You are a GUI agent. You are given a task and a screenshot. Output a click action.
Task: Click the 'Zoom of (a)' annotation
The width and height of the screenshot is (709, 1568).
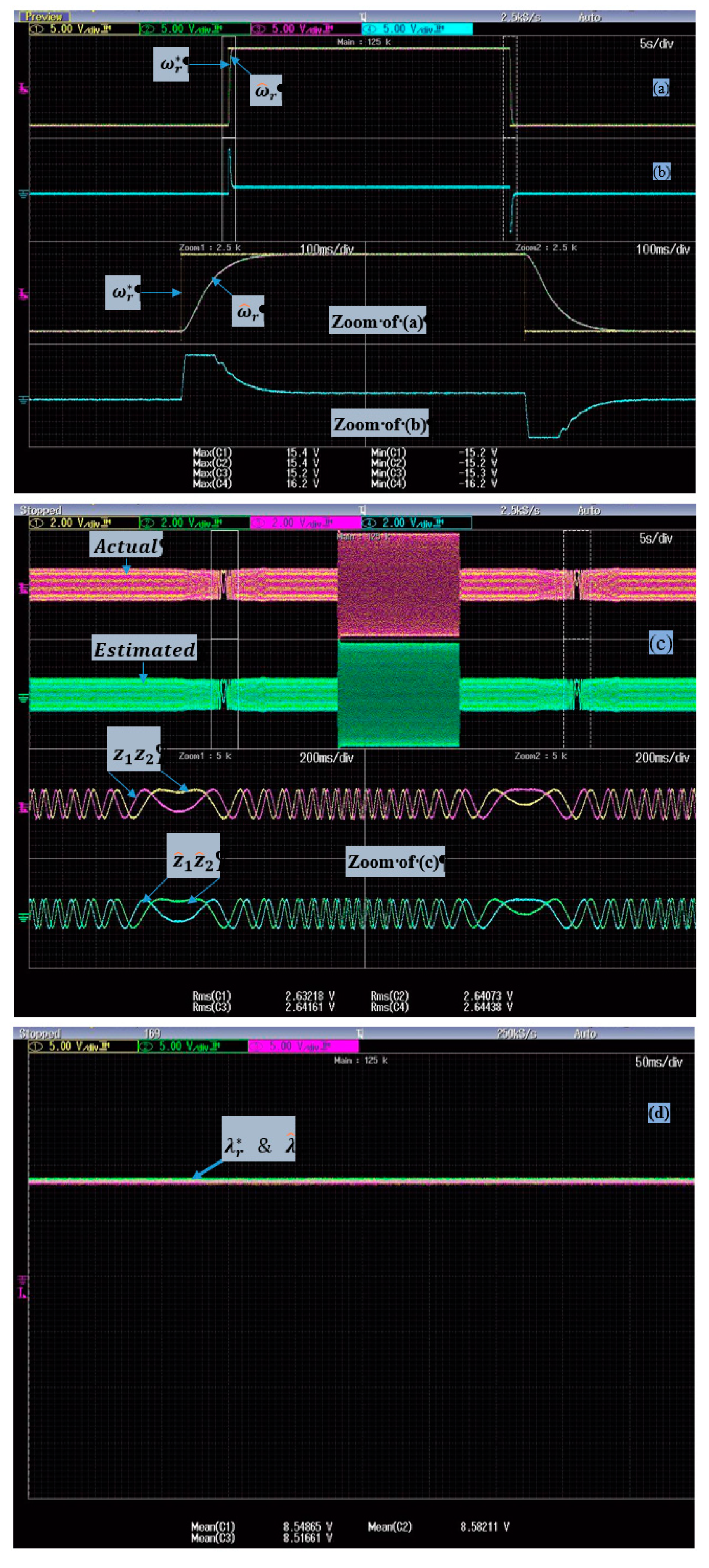click(377, 321)
